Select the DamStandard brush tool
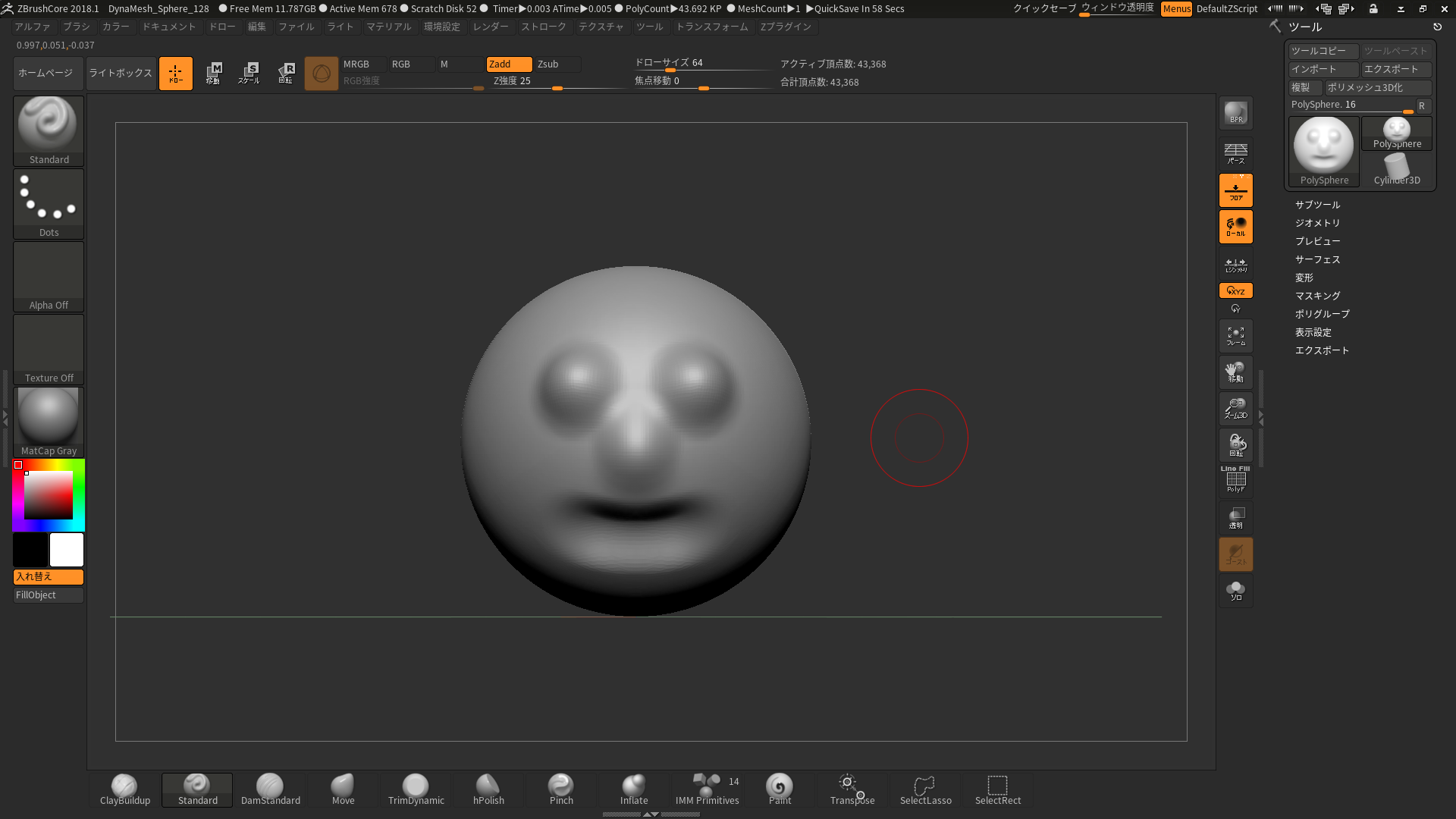The height and width of the screenshot is (819, 1456). tap(270, 787)
